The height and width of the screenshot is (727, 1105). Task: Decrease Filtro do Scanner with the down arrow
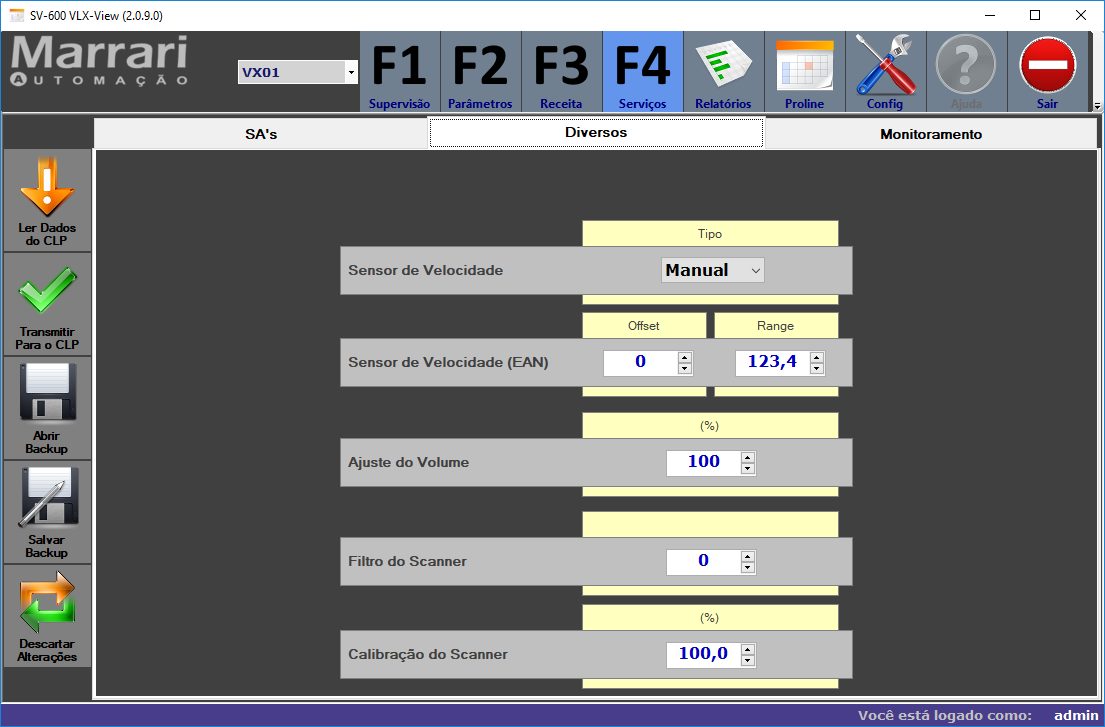(x=748, y=567)
